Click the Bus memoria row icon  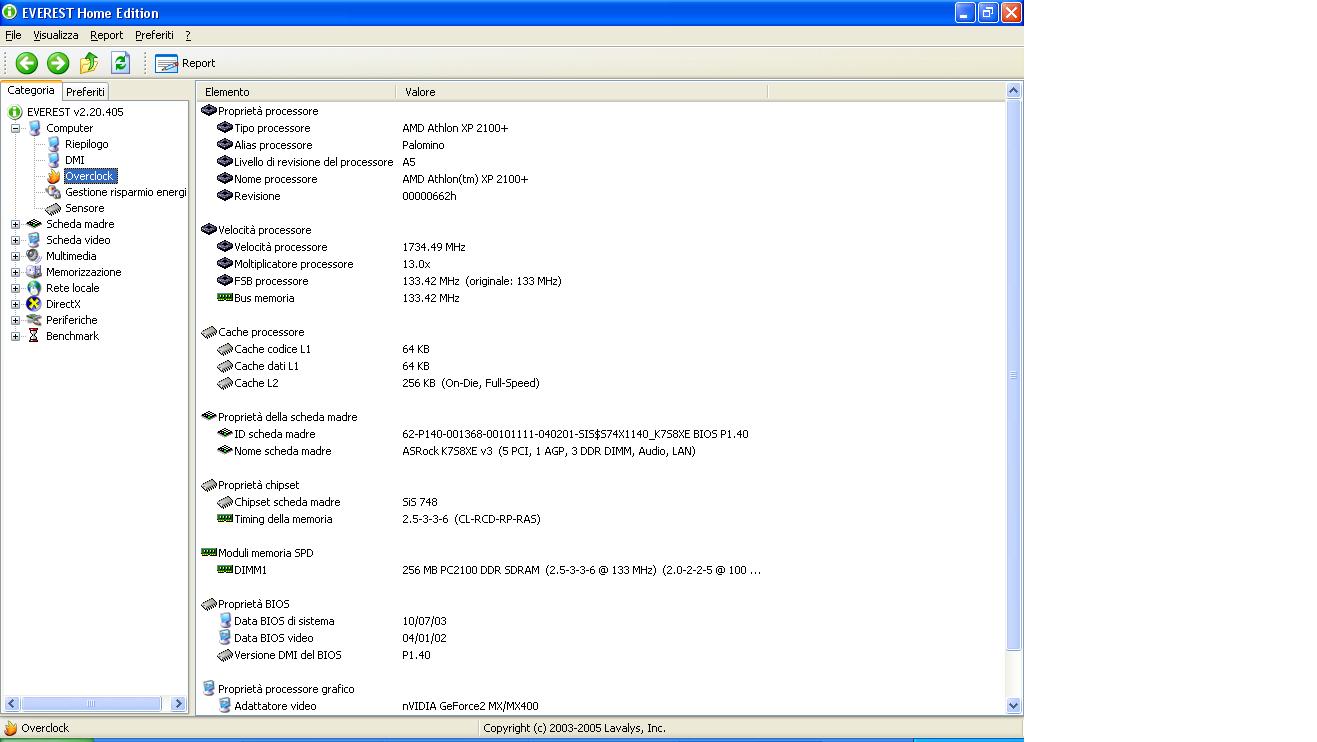[225, 298]
